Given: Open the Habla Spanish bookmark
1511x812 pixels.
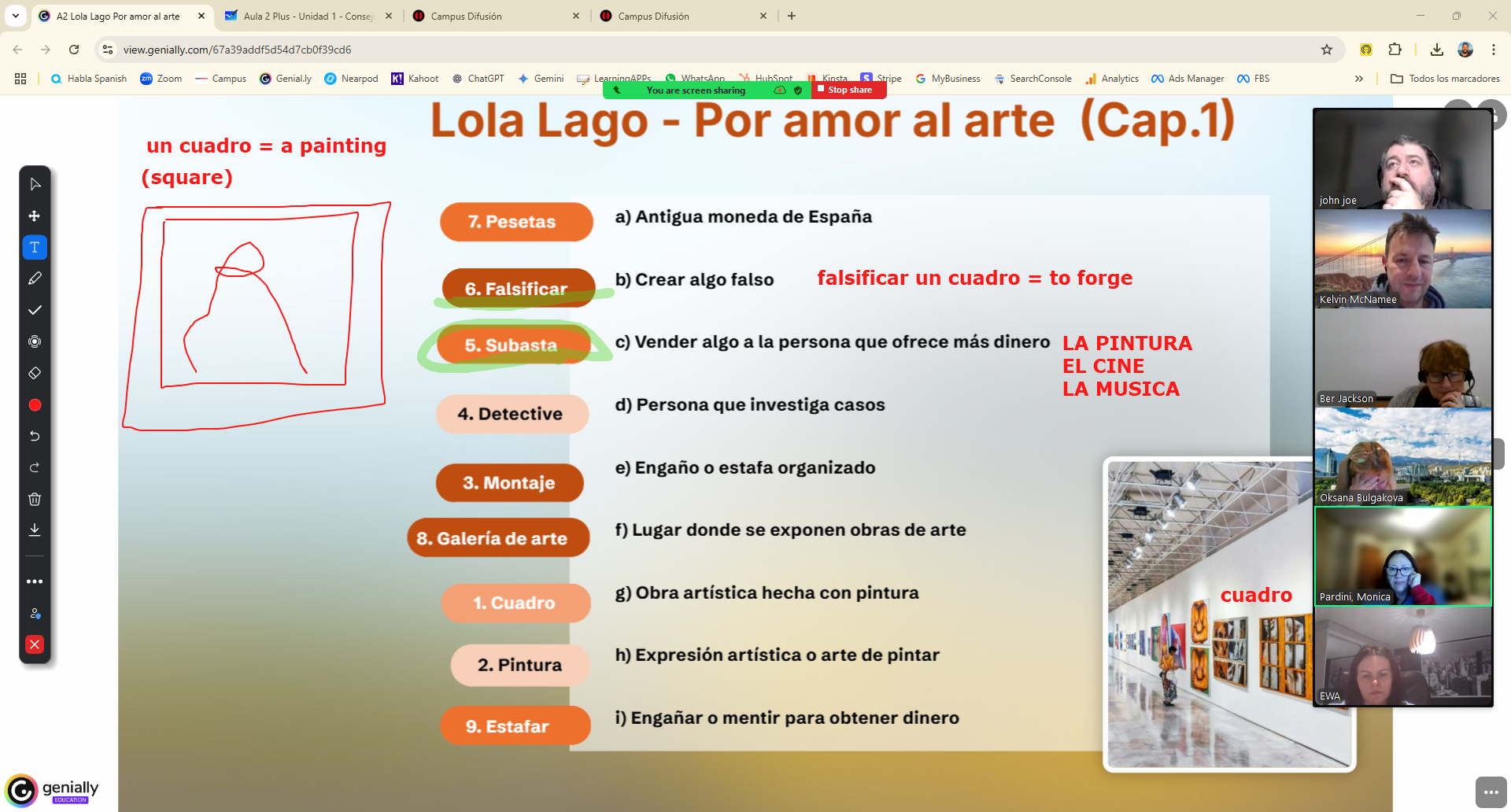Looking at the screenshot, I should tap(88, 79).
